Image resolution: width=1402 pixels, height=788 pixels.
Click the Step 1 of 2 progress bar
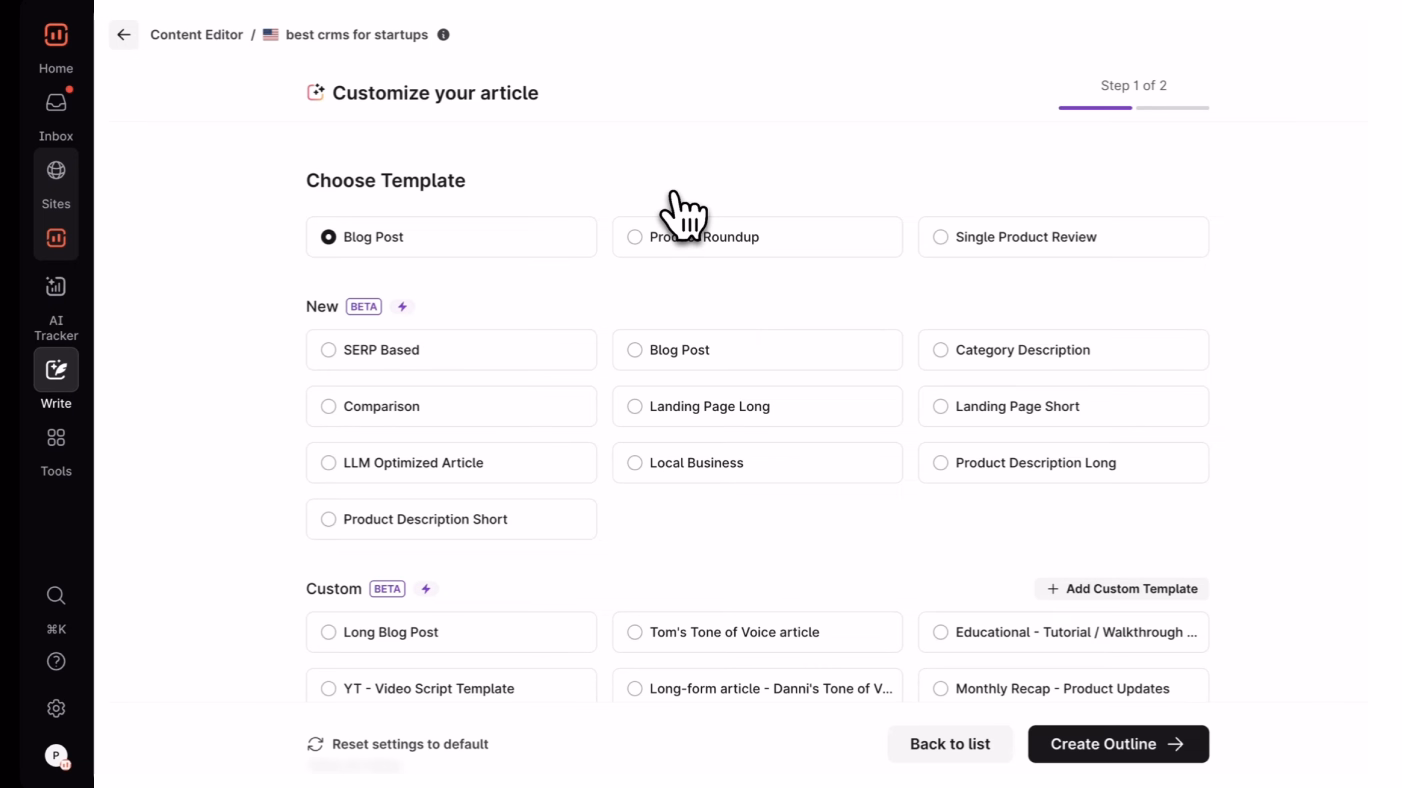1133,107
